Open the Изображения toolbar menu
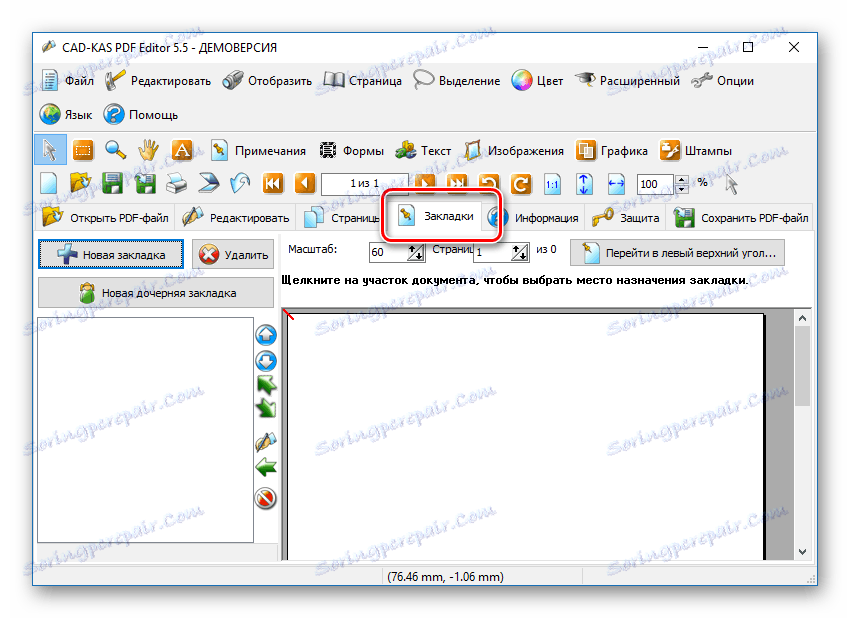 (514, 151)
